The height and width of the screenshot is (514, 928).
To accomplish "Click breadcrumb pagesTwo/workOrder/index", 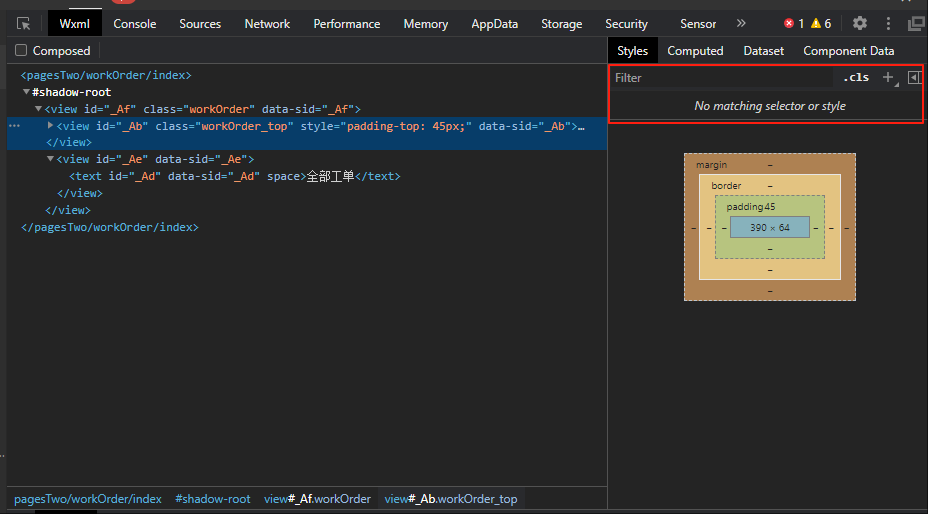I will click(88, 499).
